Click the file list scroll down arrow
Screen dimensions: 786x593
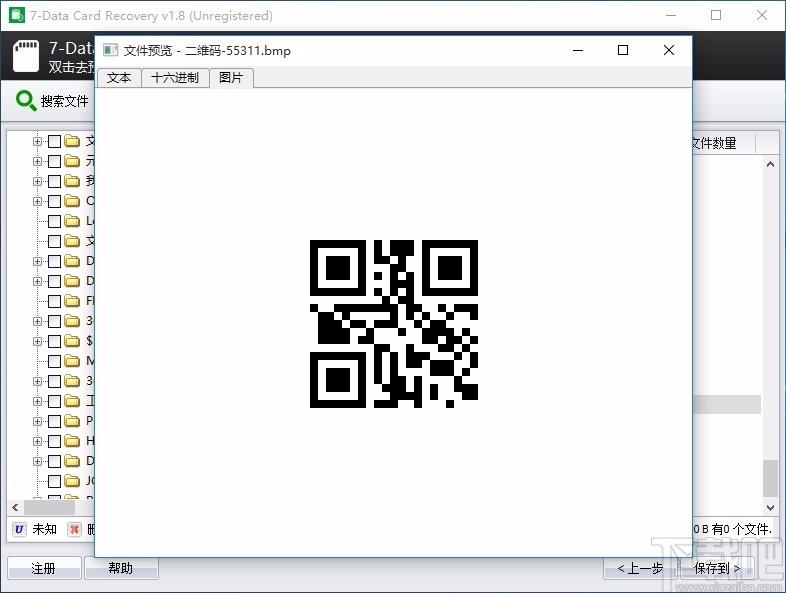(x=770, y=508)
